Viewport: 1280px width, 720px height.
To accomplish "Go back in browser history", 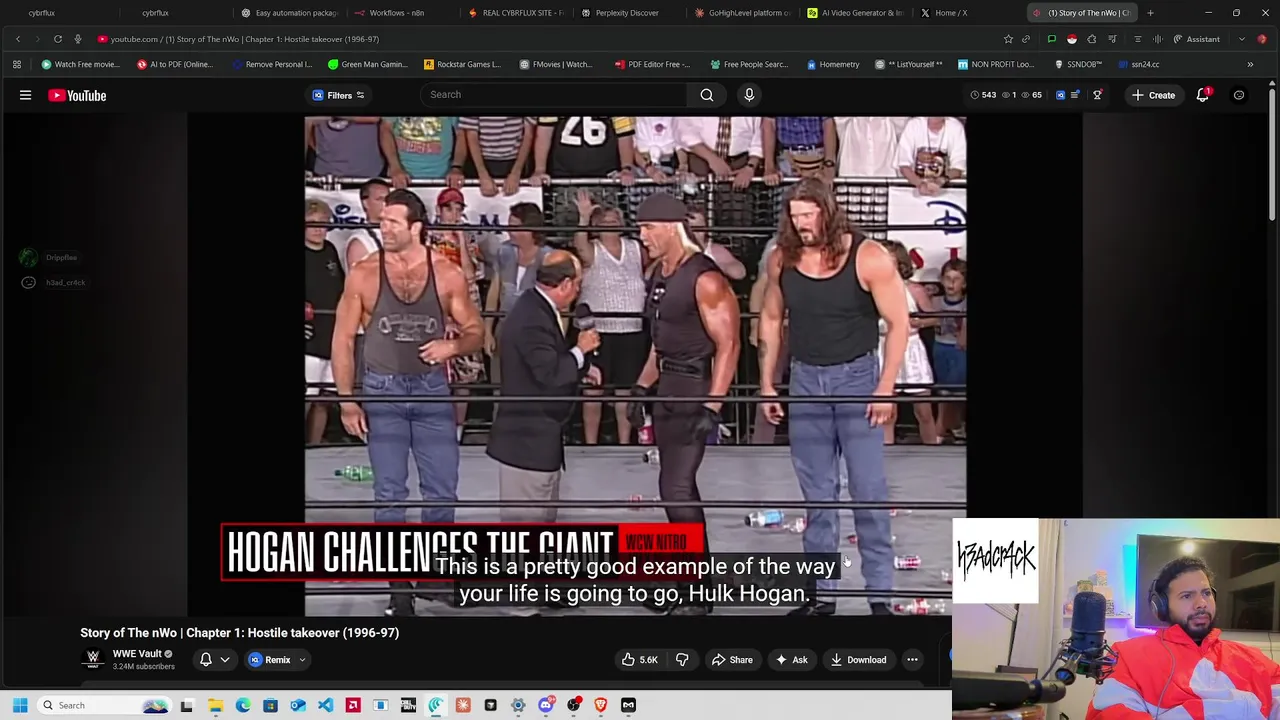I will pos(18,39).
